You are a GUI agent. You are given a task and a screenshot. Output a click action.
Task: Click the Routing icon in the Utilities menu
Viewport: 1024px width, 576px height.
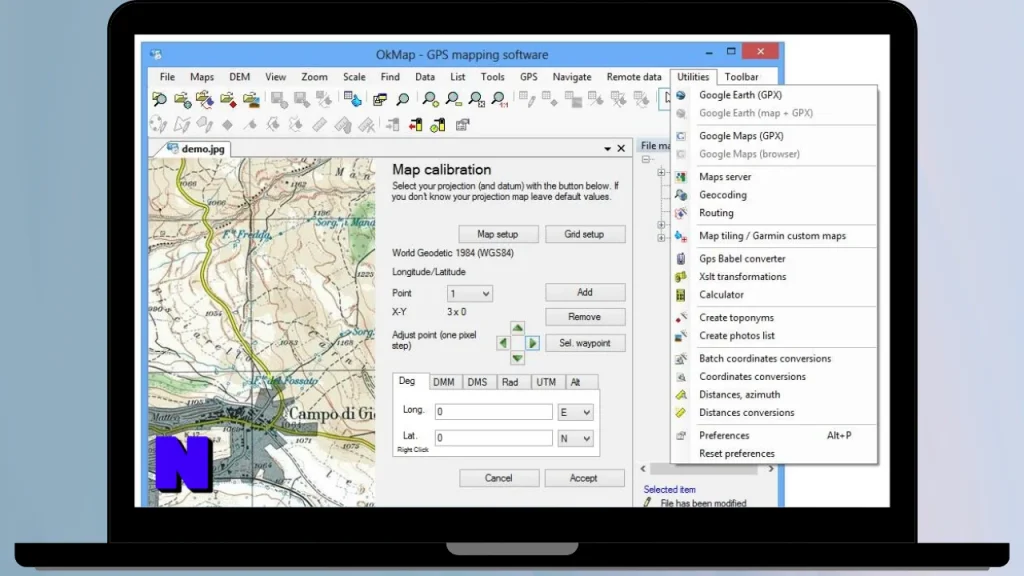click(680, 213)
